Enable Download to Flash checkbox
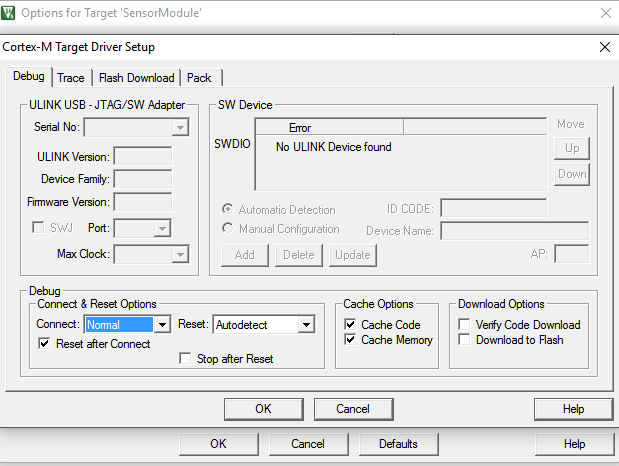The image size is (619, 466). pyautogui.click(x=464, y=340)
